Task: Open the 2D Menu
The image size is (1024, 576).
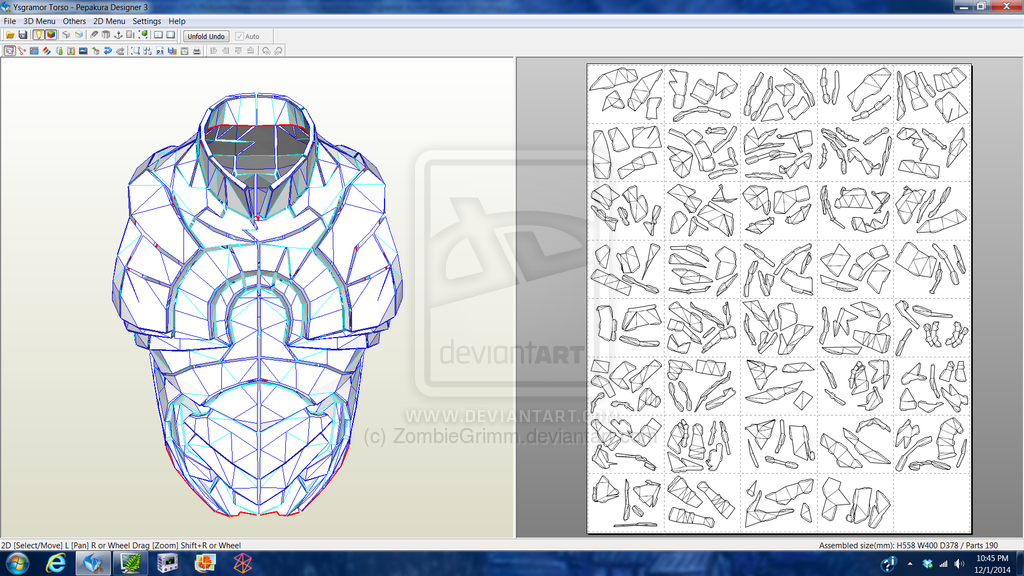Action: pyautogui.click(x=109, y=21)
